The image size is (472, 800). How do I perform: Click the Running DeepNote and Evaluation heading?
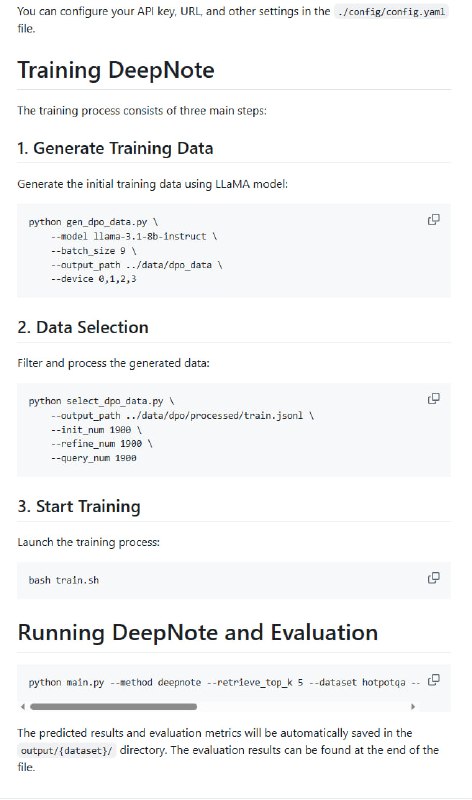click(x=198, y=633)
